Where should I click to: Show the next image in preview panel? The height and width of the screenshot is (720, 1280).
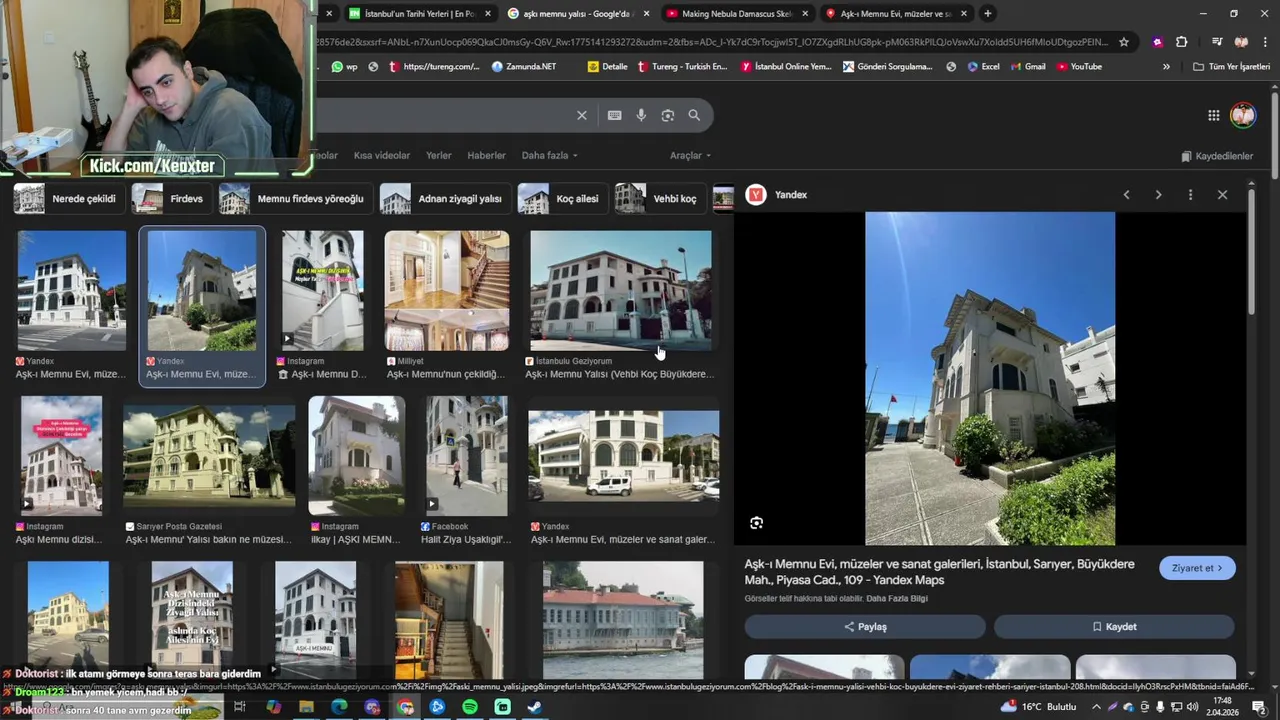tap(1158, 195)
